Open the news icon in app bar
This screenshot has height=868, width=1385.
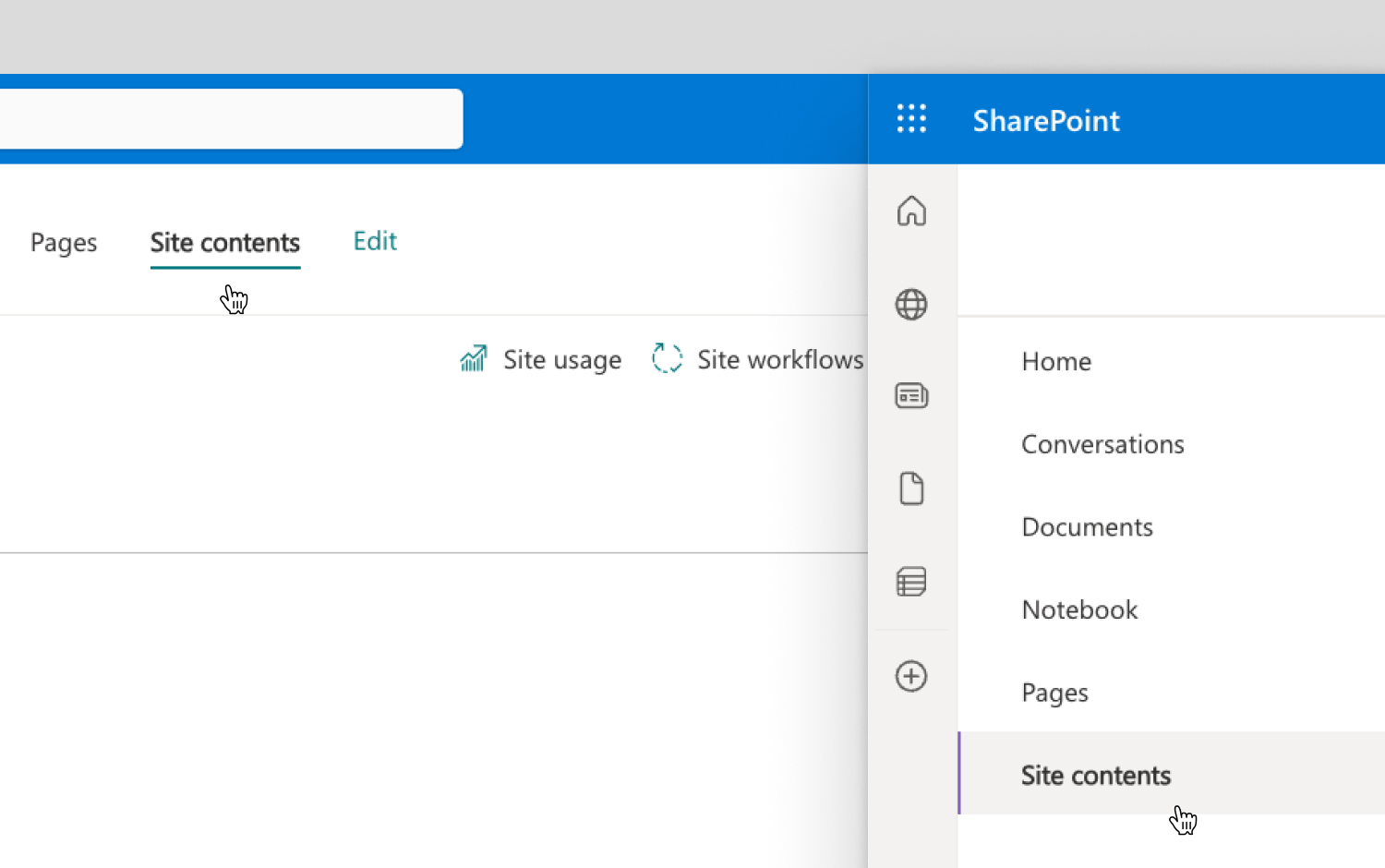pyautogui.click(x=911, y=396)
